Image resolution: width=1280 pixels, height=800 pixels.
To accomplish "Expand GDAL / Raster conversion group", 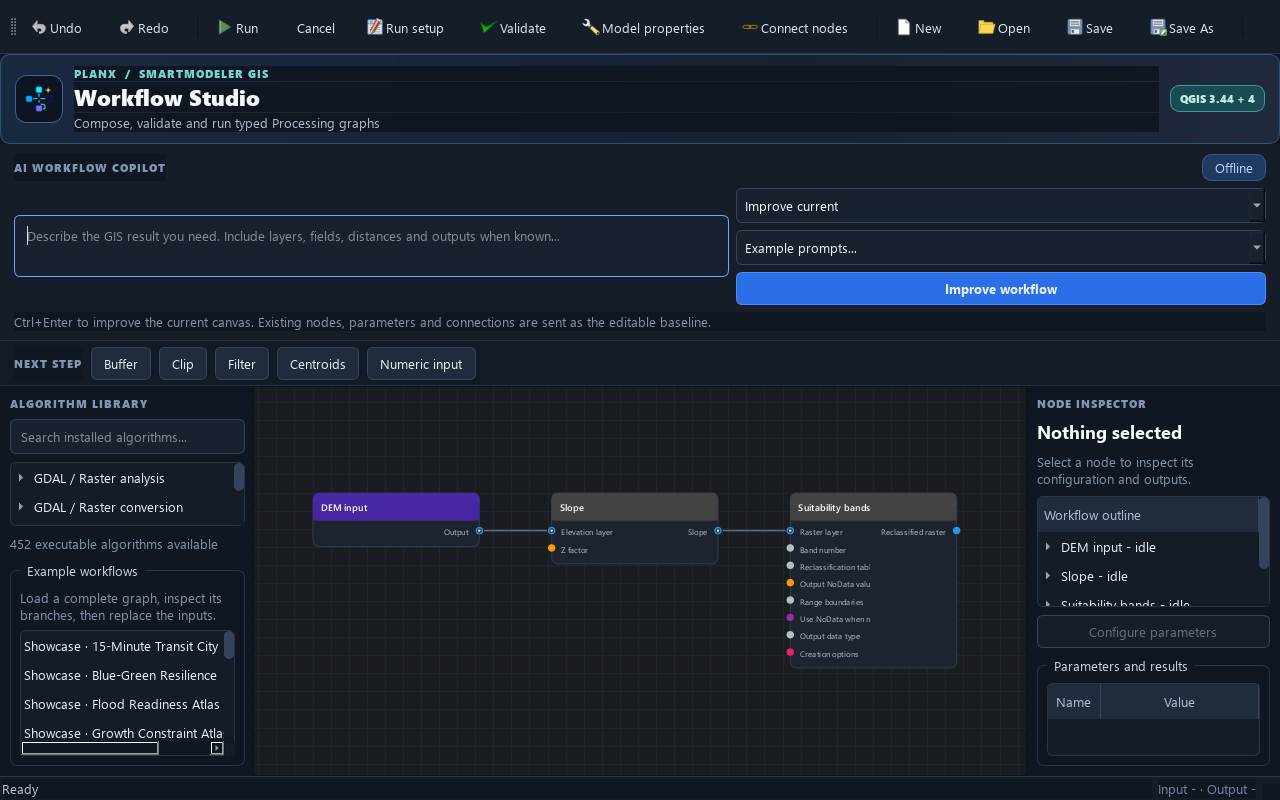I will pos(22,507).
